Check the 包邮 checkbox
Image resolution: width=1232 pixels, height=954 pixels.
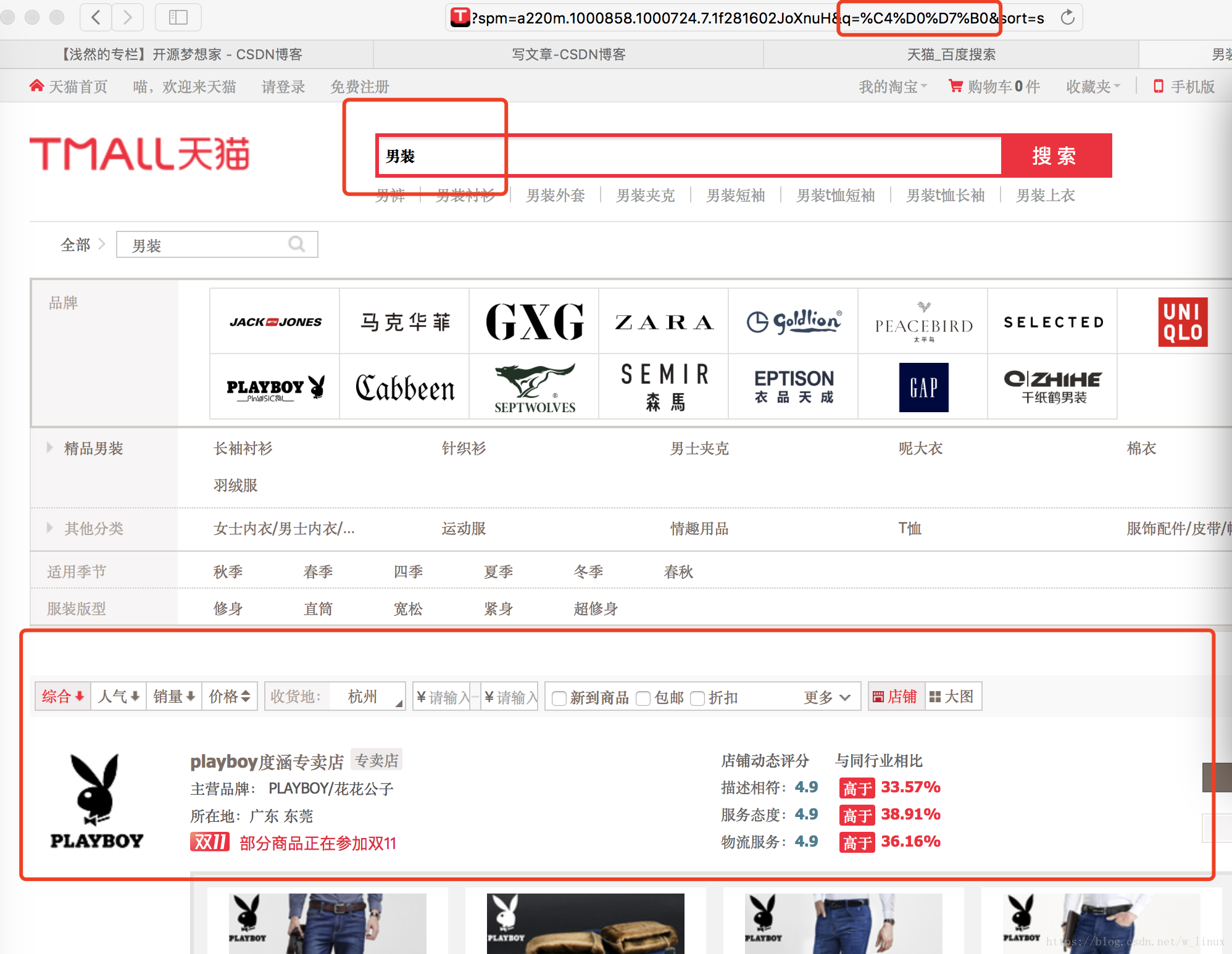643,698
